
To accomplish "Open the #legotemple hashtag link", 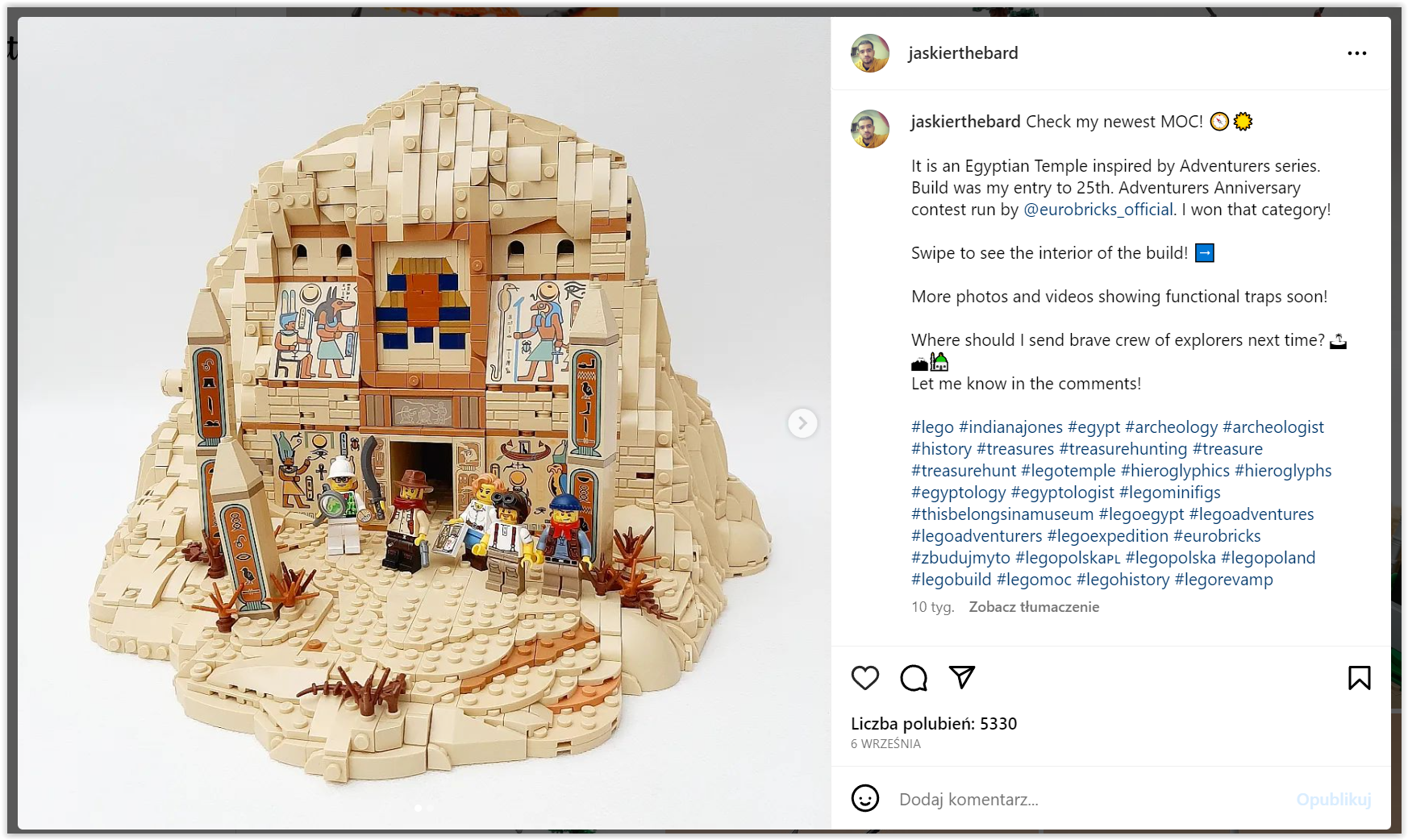I will coord(1068,471).
